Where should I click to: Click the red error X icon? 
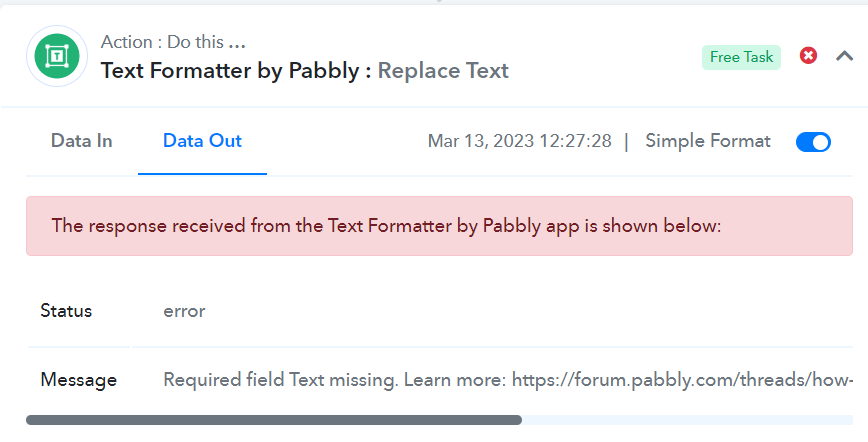[808, 55]
